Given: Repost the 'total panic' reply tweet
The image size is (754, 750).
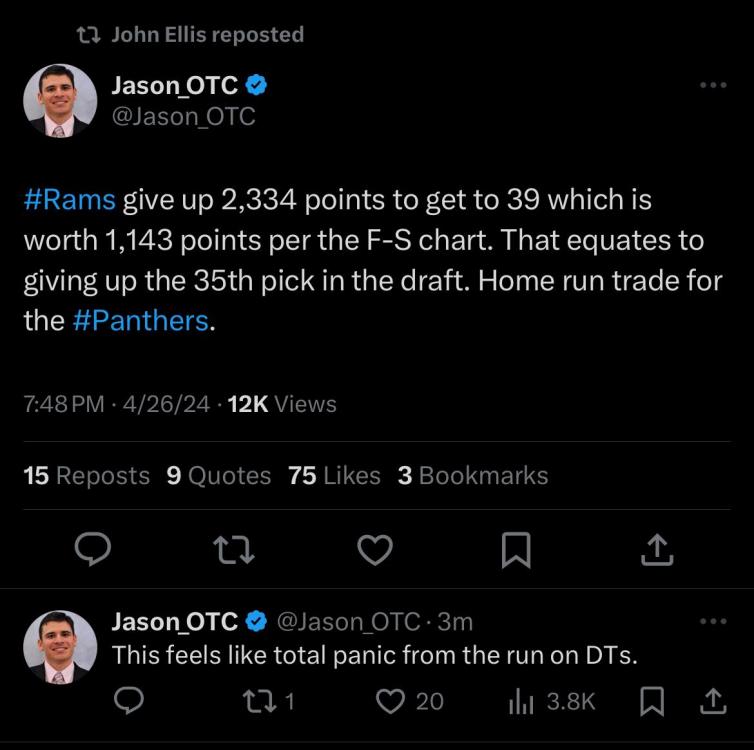Looking at the screenshot, I should [263, 701].
